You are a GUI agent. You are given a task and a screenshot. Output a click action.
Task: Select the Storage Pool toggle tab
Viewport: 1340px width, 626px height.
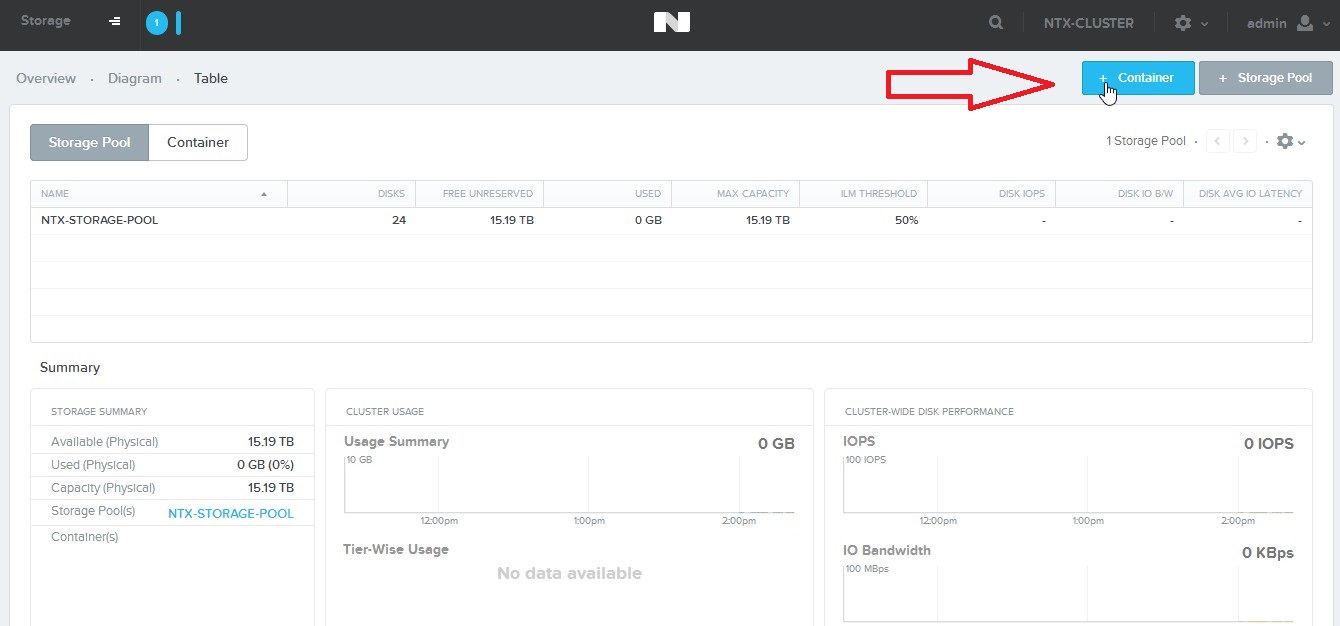[89, 142]
